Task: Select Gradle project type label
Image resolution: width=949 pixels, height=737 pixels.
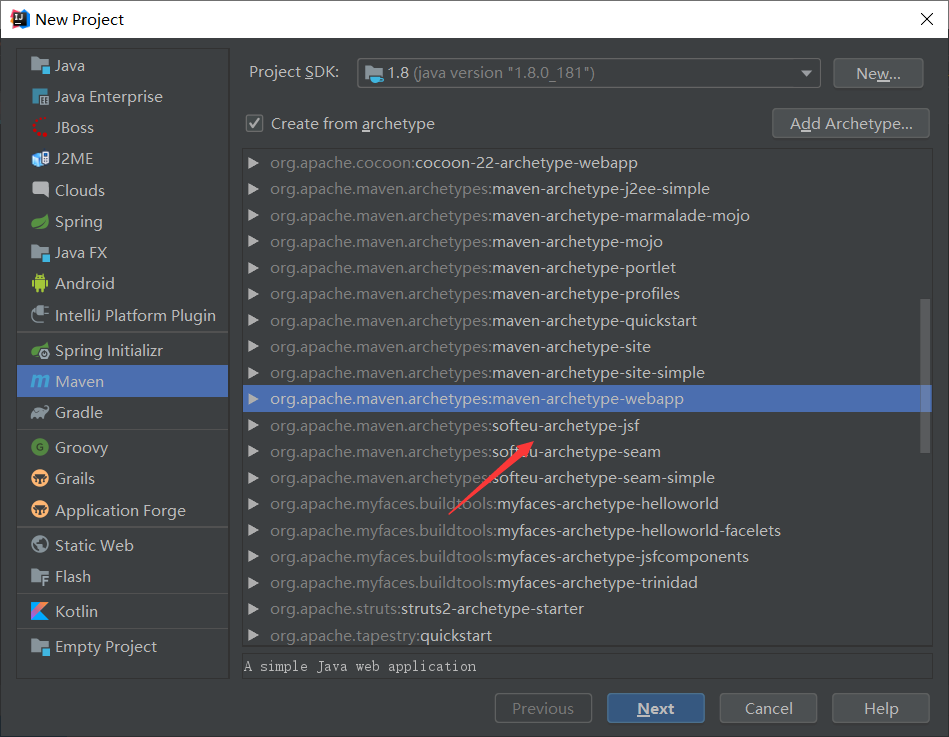Action: [79, 413]
